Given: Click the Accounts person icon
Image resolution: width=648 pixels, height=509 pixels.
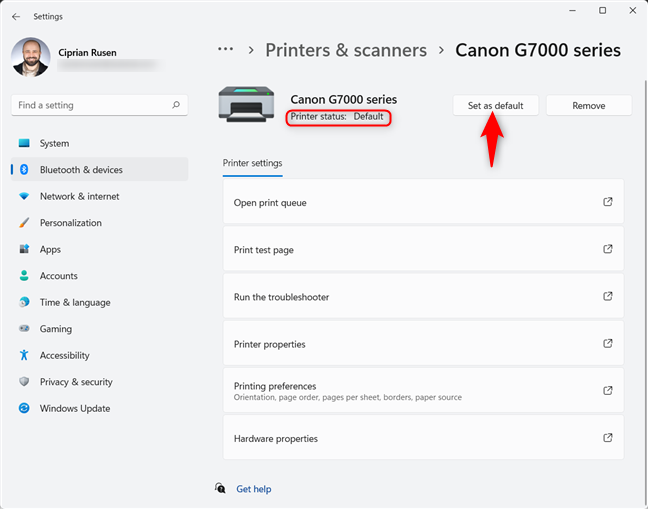Looking at the screenshot, I should coord(24,276).
